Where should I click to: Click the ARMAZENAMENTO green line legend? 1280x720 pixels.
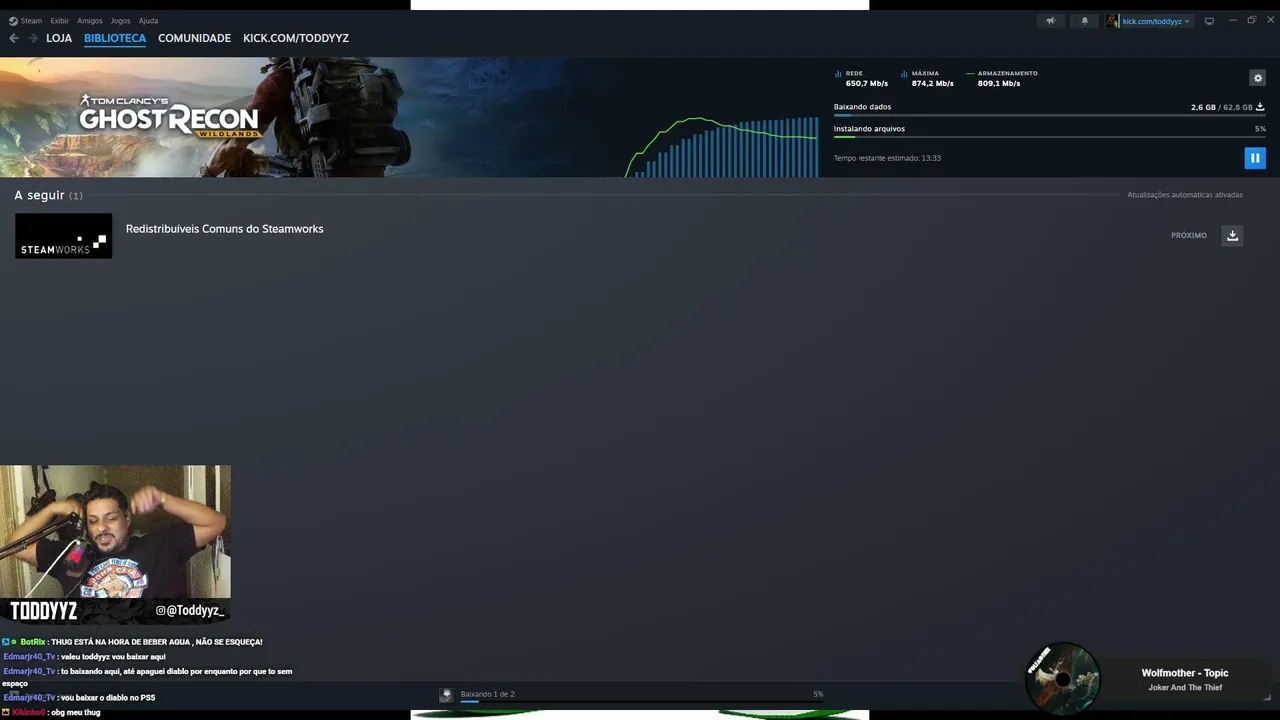970,74
